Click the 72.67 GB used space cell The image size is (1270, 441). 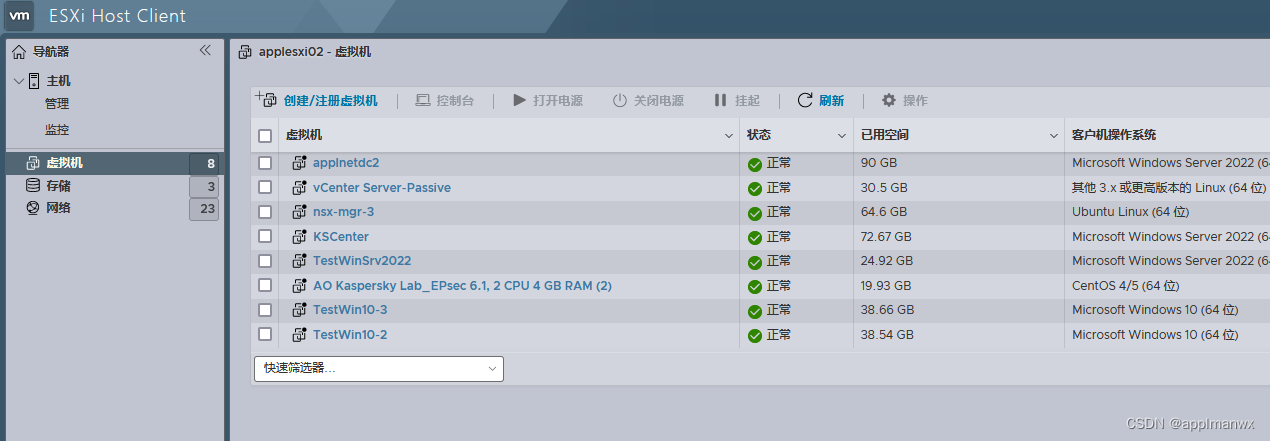click(x=887, y=237)
